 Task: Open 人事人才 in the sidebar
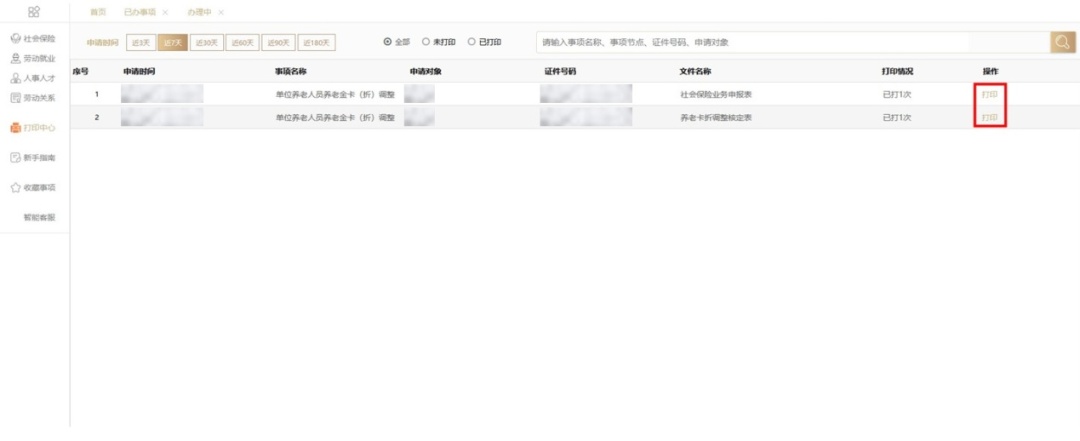pyautogui.click(x=33, y=79)
